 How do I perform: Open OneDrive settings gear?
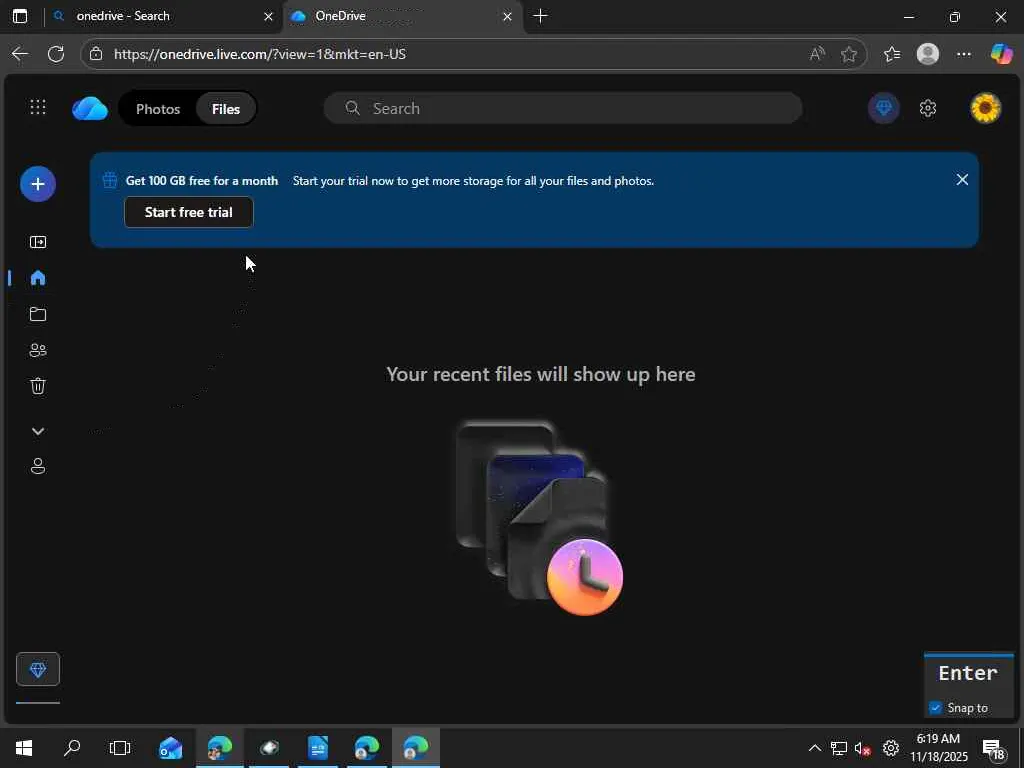coord(928,108)
